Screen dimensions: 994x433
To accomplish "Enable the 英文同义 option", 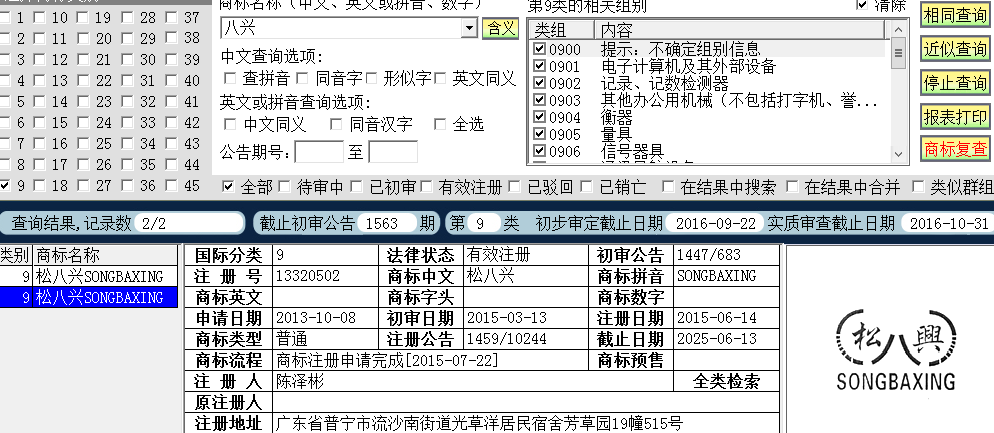I will click(x=440, y=78).
